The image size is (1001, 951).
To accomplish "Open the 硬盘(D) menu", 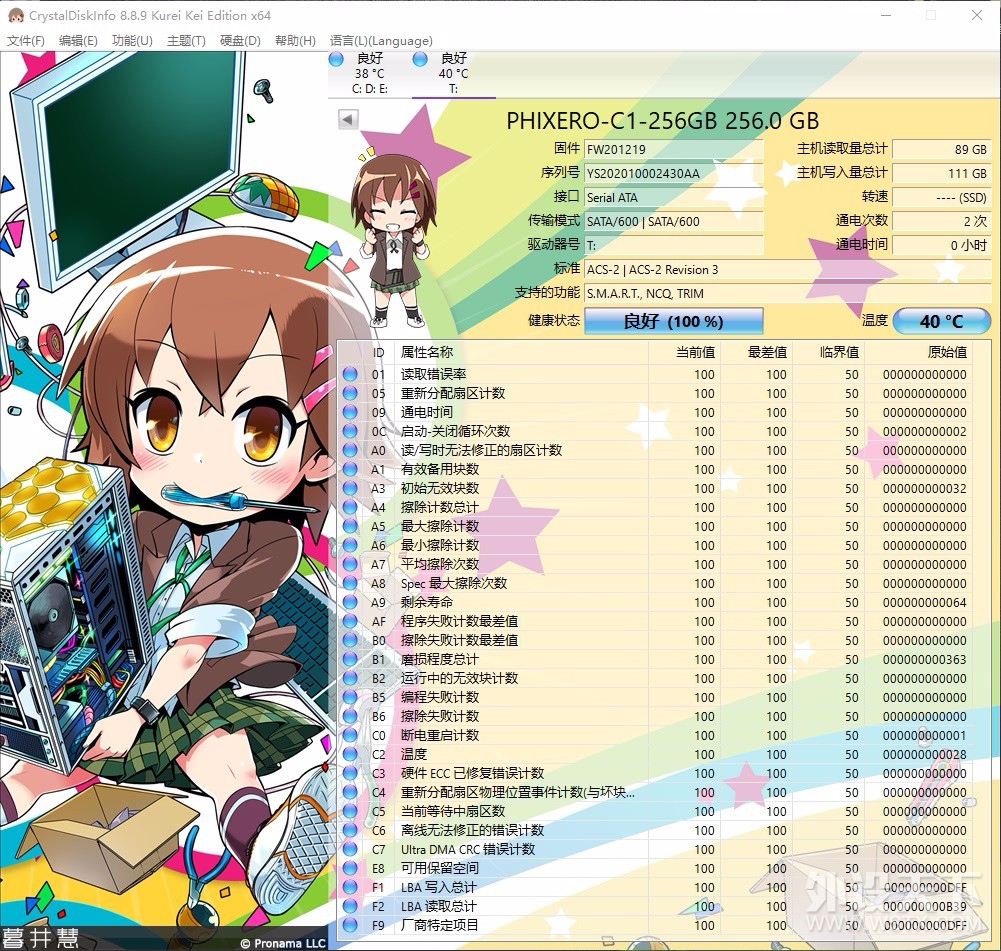I will (x=240, y=41).
